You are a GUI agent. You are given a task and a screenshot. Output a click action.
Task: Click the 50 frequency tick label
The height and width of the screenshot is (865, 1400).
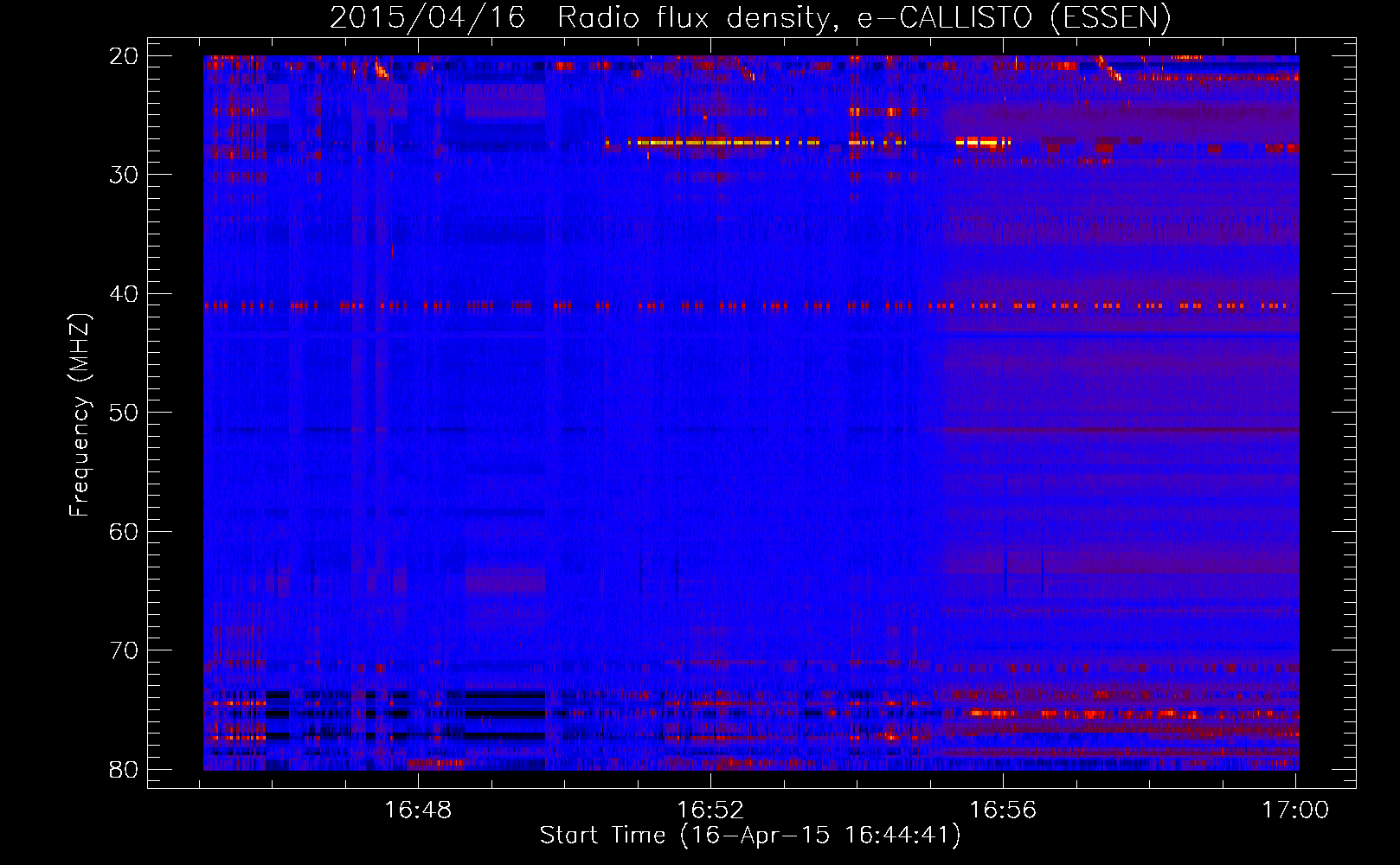pyautogui.click(x=124, y=413)
